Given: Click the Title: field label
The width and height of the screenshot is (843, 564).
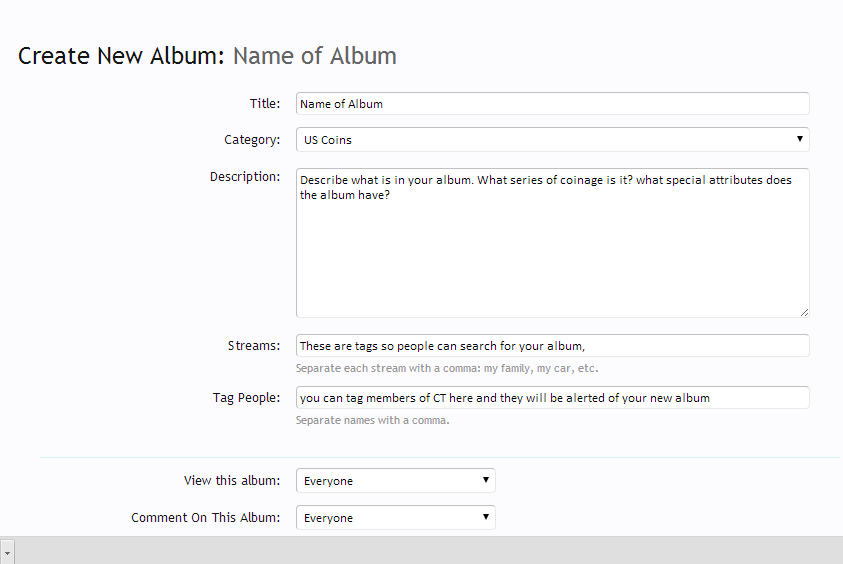Looking at the screenshot, I should point(265,104).
